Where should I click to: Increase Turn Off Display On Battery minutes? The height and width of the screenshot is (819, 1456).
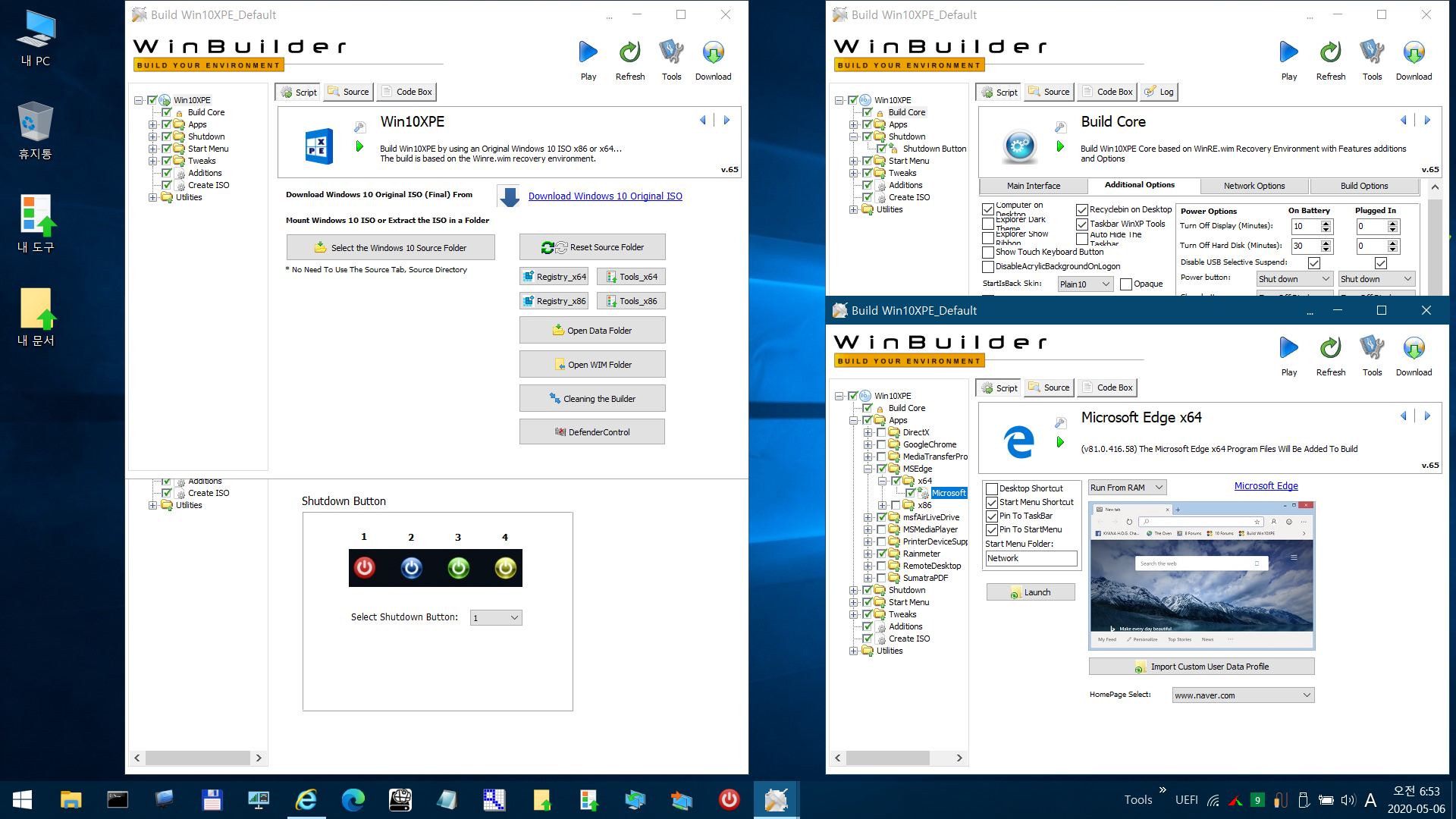click(x=1326, y=223)
